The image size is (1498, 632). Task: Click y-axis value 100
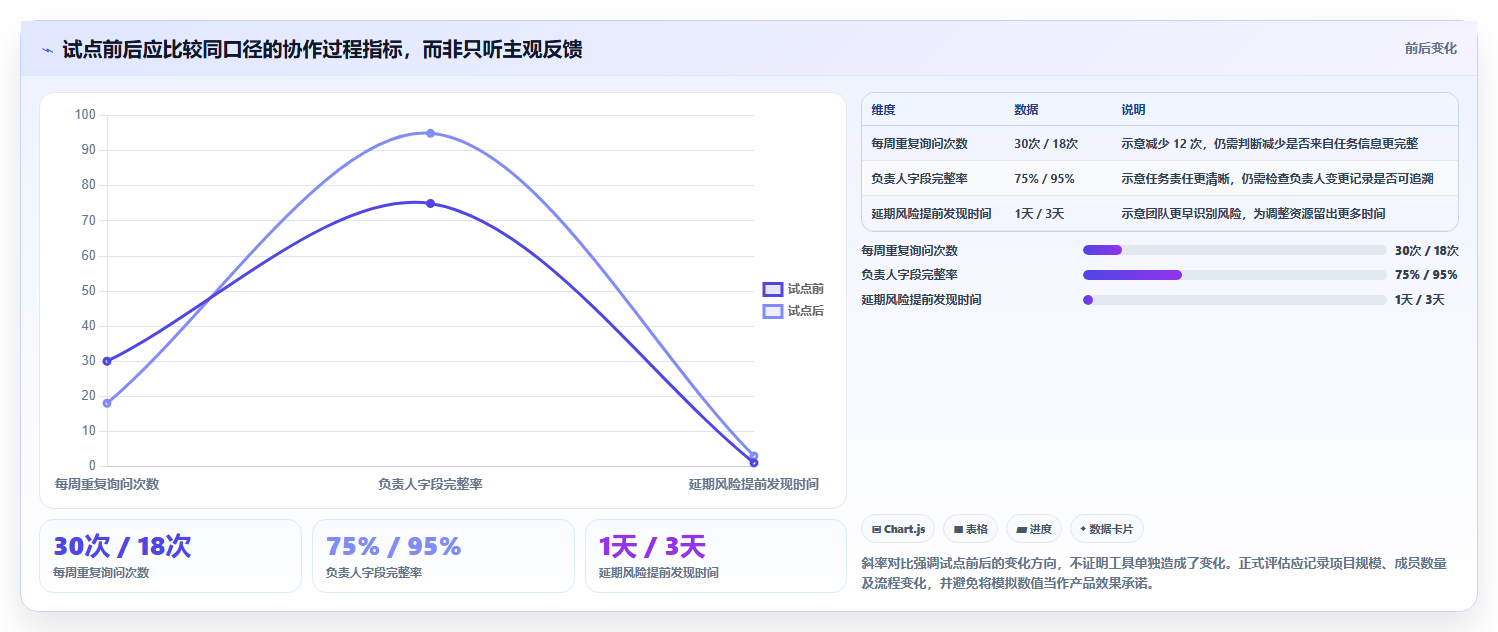[x=85, y=115]
